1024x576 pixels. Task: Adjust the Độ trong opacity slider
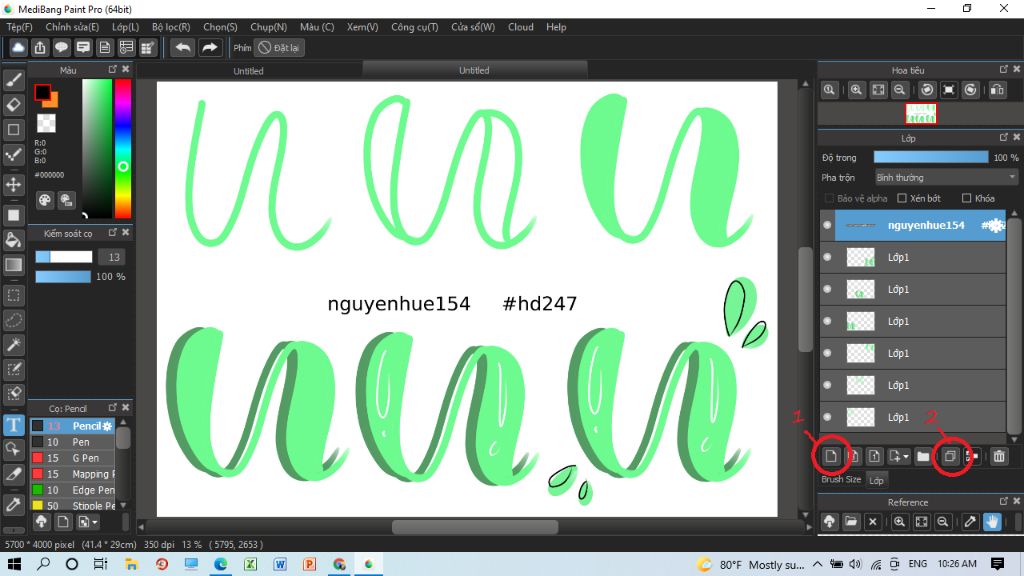(931, 157)
